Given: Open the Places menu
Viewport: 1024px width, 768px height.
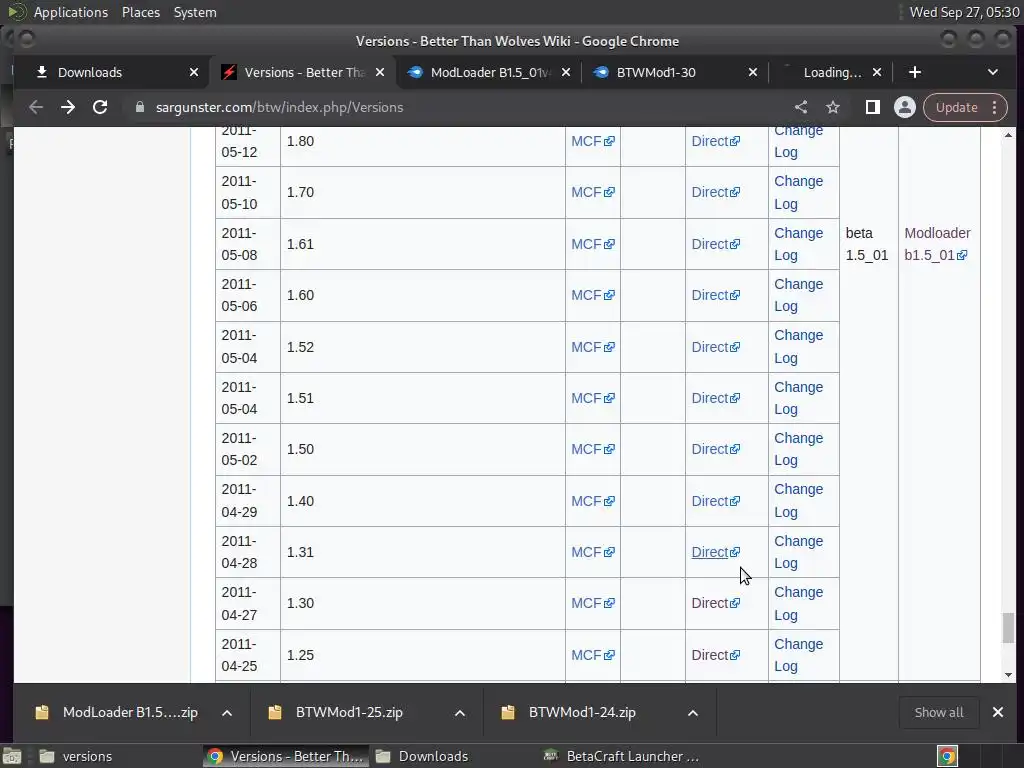Looking at the screenshot, I should (140, 12).
